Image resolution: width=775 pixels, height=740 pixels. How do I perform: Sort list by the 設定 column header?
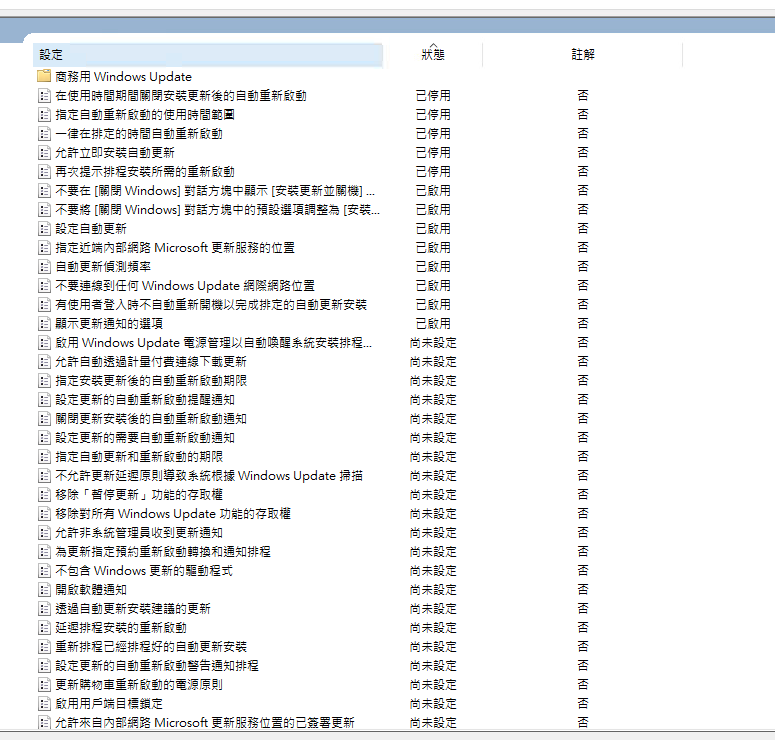(208, 54)
